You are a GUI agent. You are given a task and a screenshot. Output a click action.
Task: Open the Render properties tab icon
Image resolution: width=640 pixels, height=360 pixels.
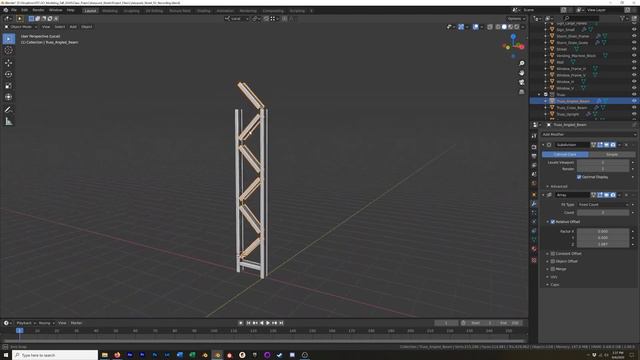click(534, 147)
